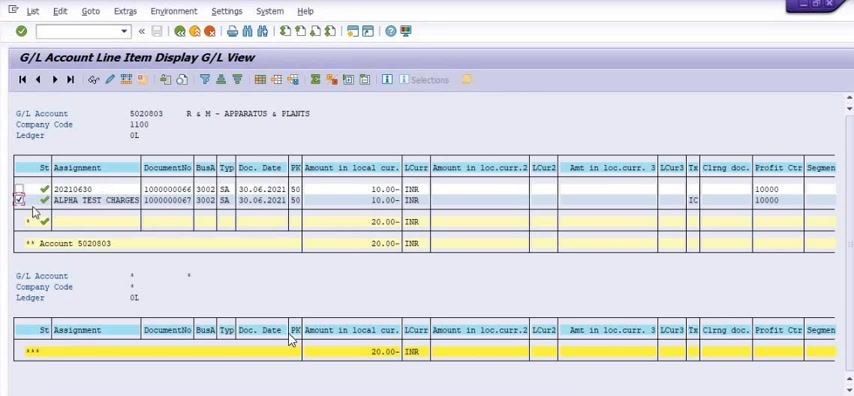This screenshot has width=854, height=396.
Task: Click the green Enter checkmark icon
Action: coord(21,32)
